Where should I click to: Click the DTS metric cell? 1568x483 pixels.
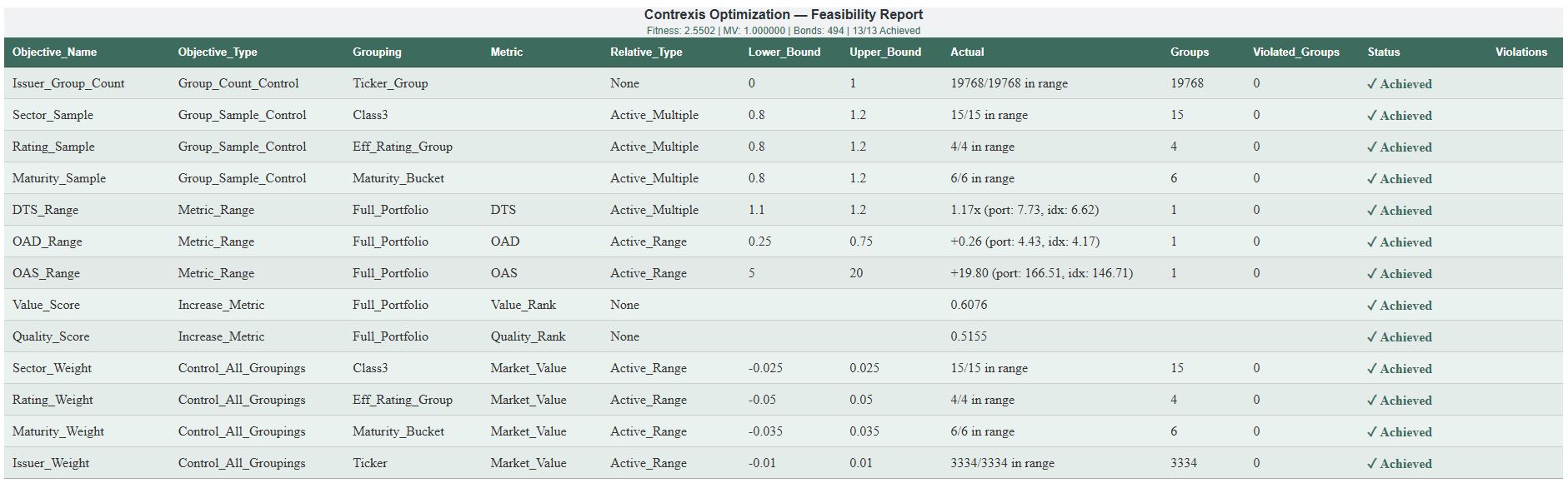503,210
